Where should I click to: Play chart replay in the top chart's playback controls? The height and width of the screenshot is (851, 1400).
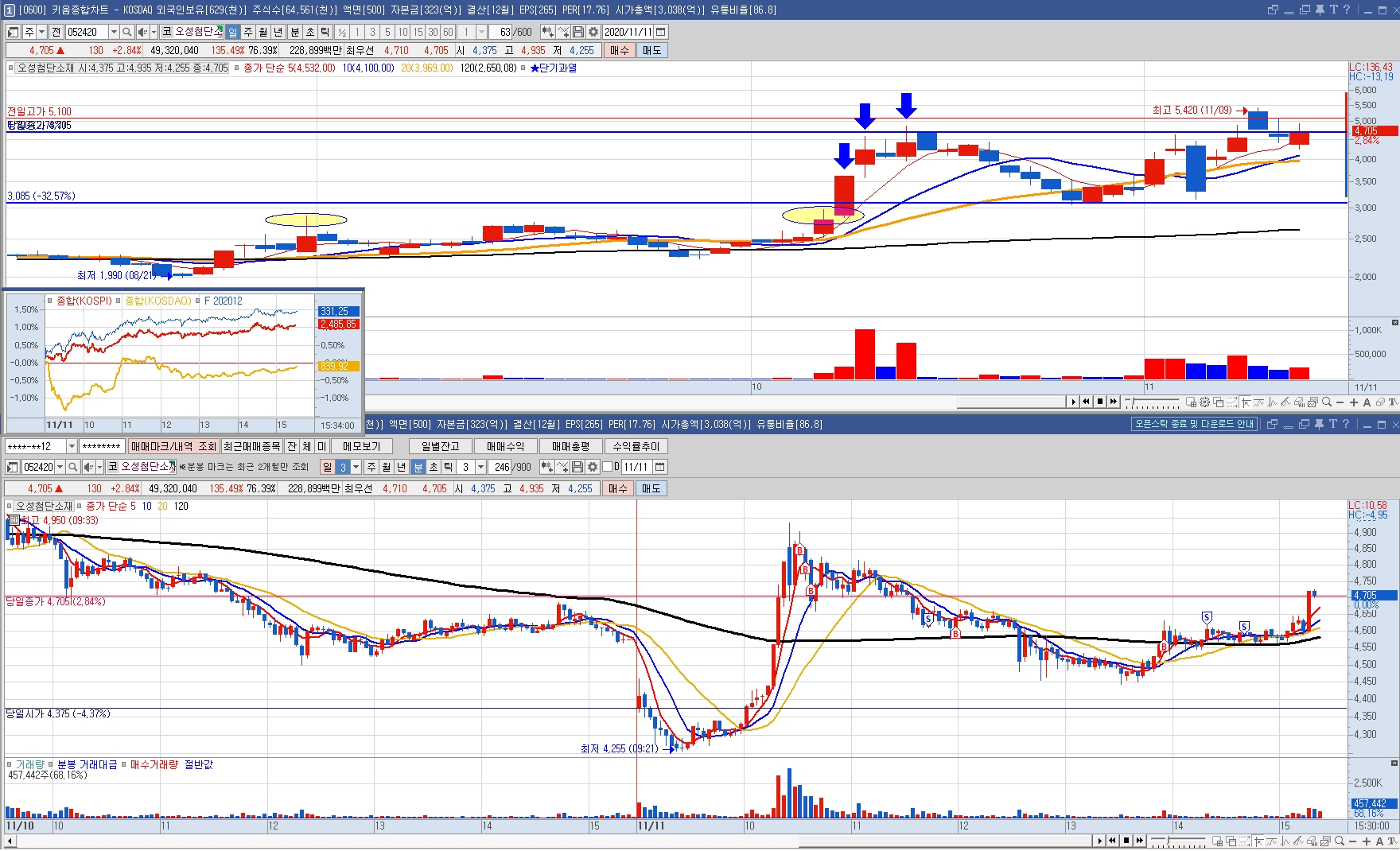click(x=1073, y=402)
